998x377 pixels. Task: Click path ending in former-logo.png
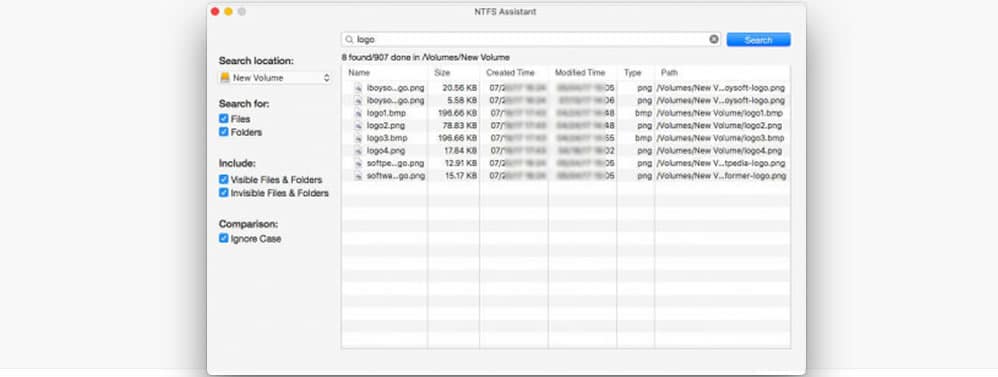[722, 175]
